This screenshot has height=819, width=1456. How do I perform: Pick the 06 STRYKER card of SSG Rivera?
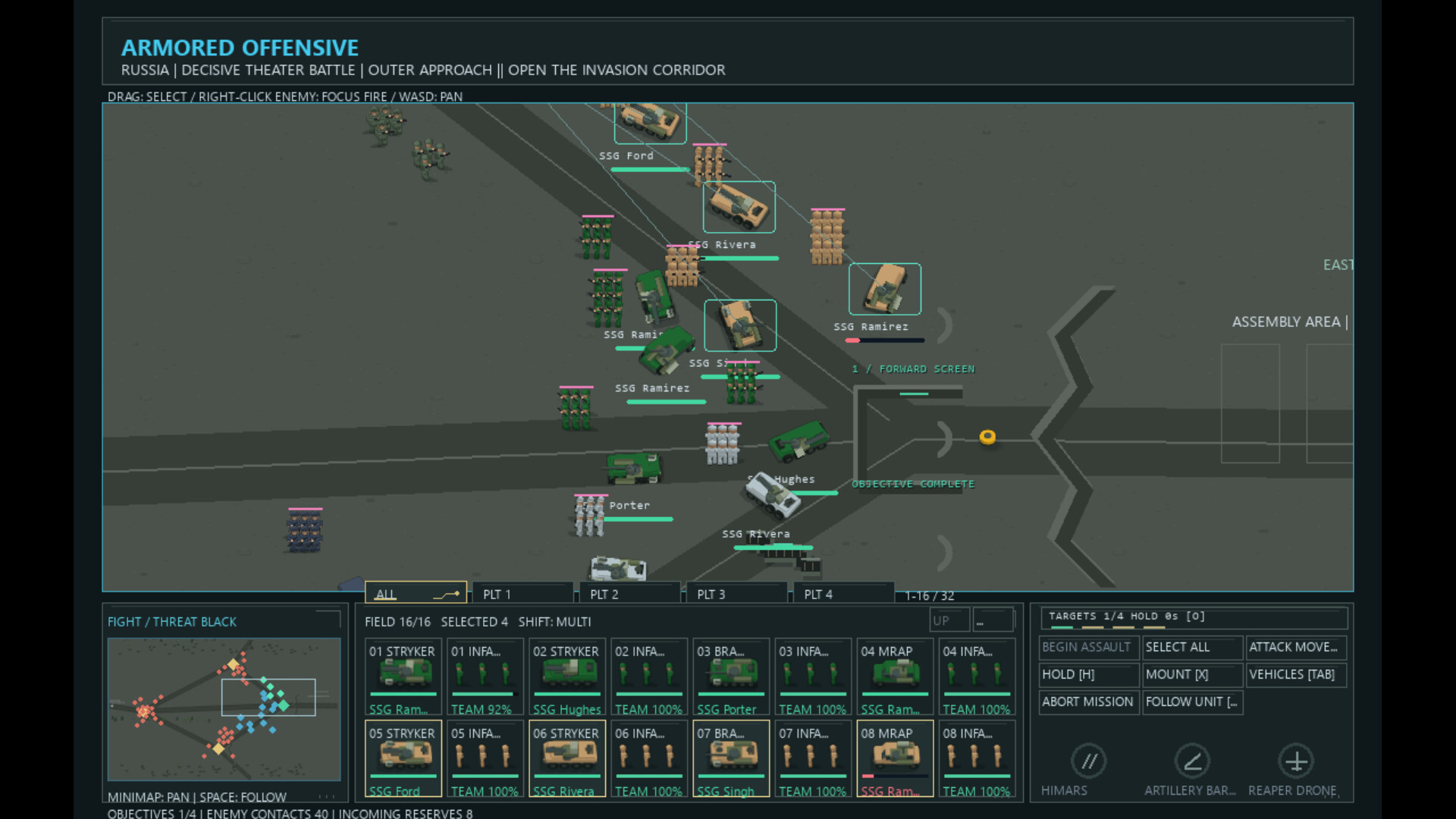[566, 759]
